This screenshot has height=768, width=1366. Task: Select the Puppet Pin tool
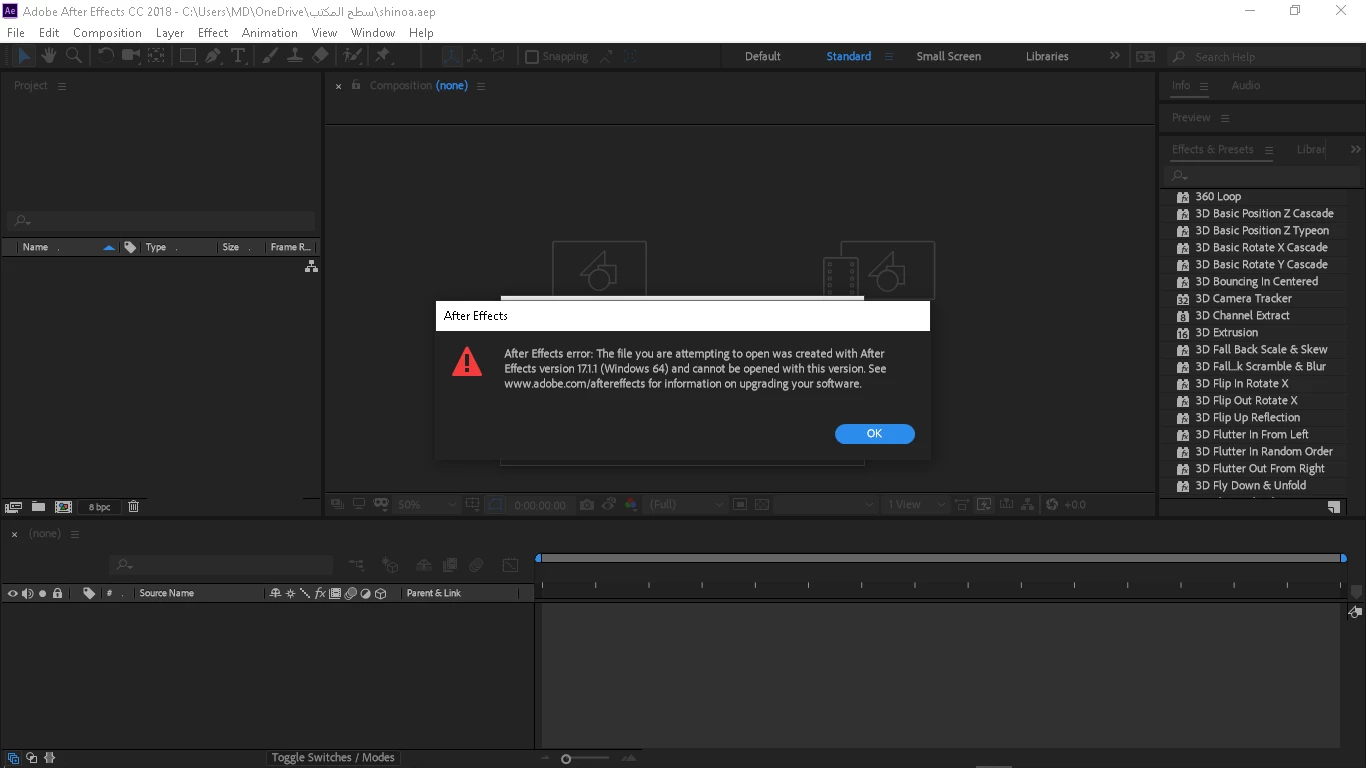click(382, 56)
